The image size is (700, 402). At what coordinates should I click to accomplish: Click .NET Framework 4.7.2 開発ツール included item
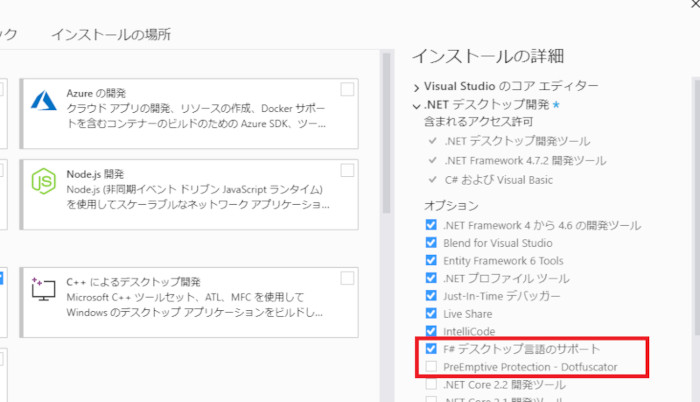pos(525,160)
